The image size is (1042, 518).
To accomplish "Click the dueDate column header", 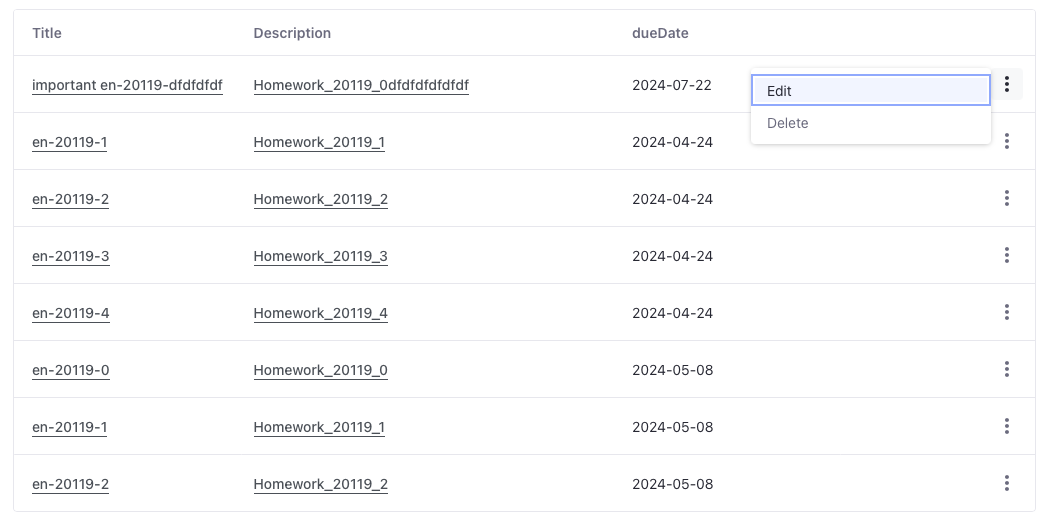I will pyautogui.click(x=660, y=33).
